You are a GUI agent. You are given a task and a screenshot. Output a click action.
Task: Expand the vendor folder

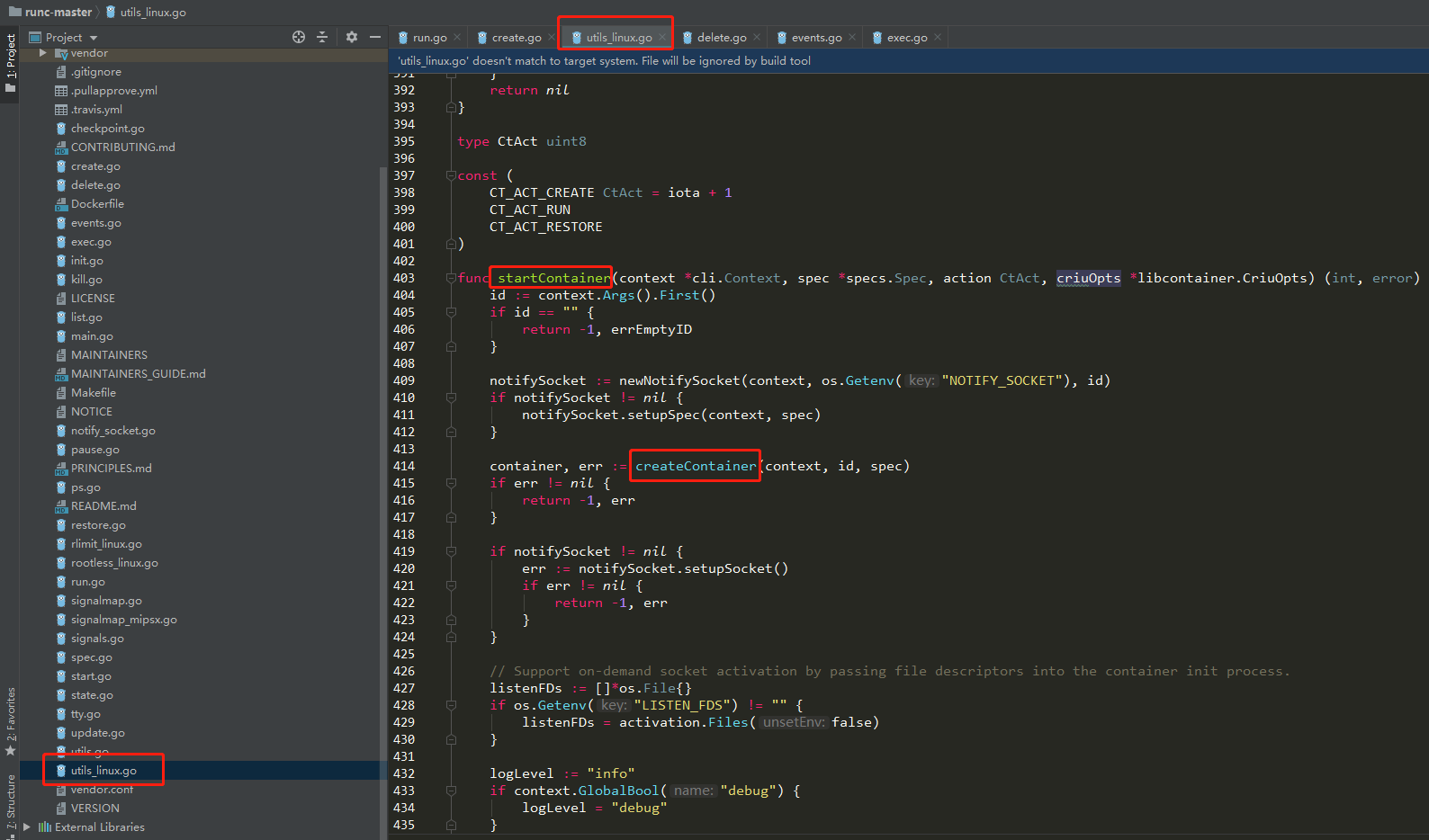pyautogui.click(x=42, y=53)
